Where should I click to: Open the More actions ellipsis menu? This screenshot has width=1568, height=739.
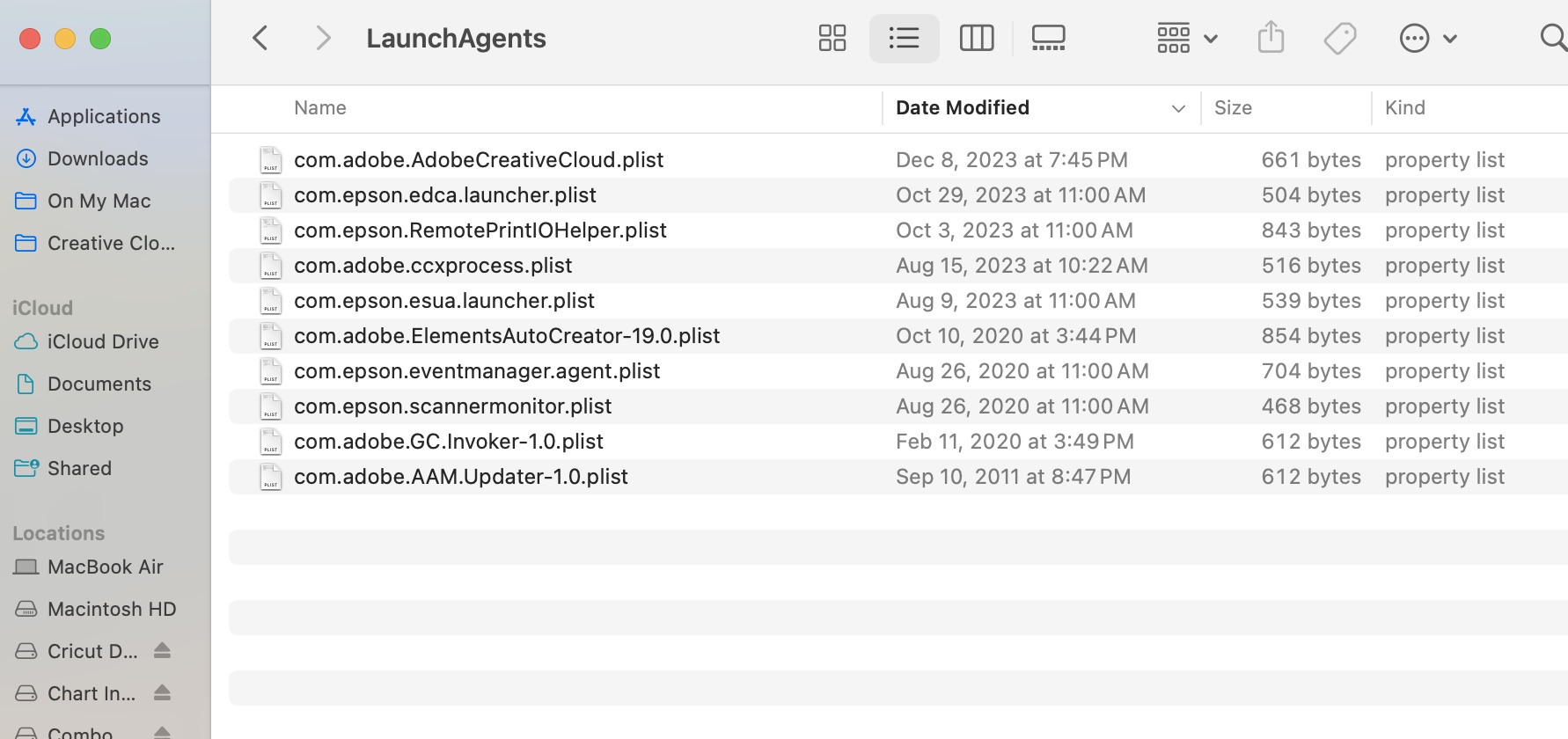click(1427, 38)
